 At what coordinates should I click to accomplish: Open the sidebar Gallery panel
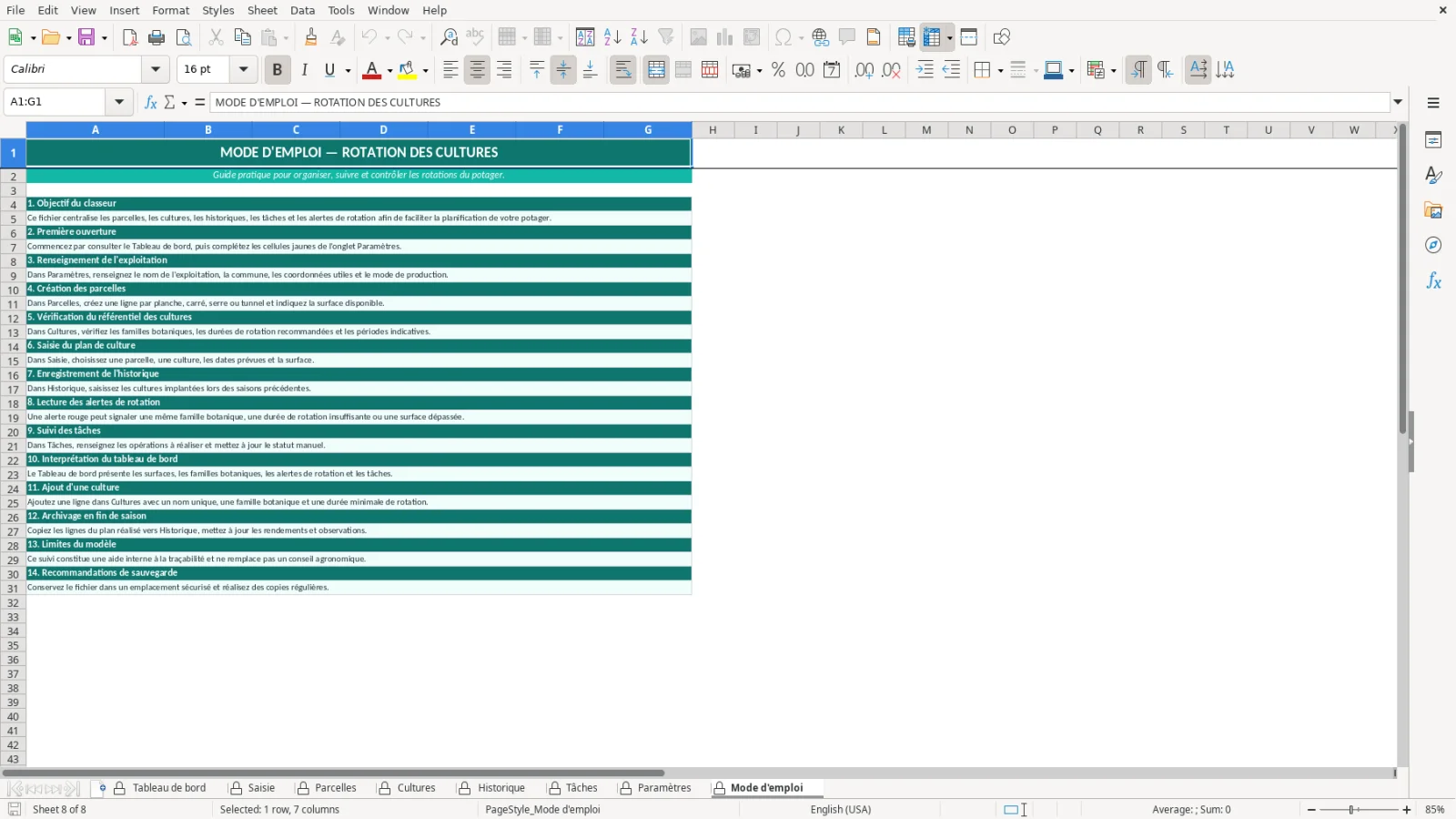click(x=1433, y=210)
